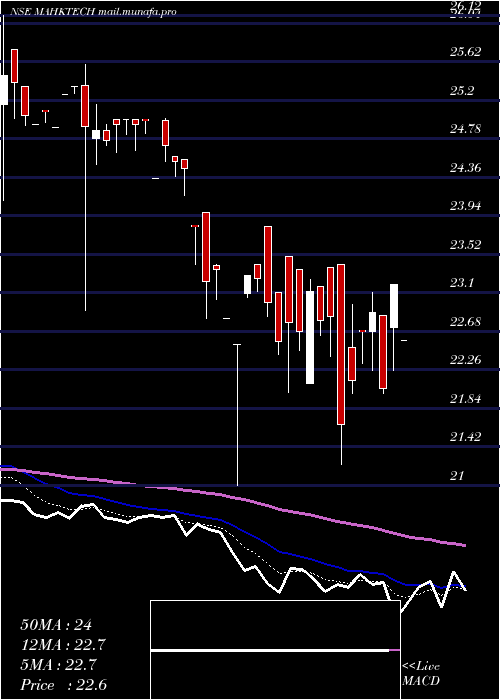
Task: Click the 25.2 price axis label
Action: 462,91
